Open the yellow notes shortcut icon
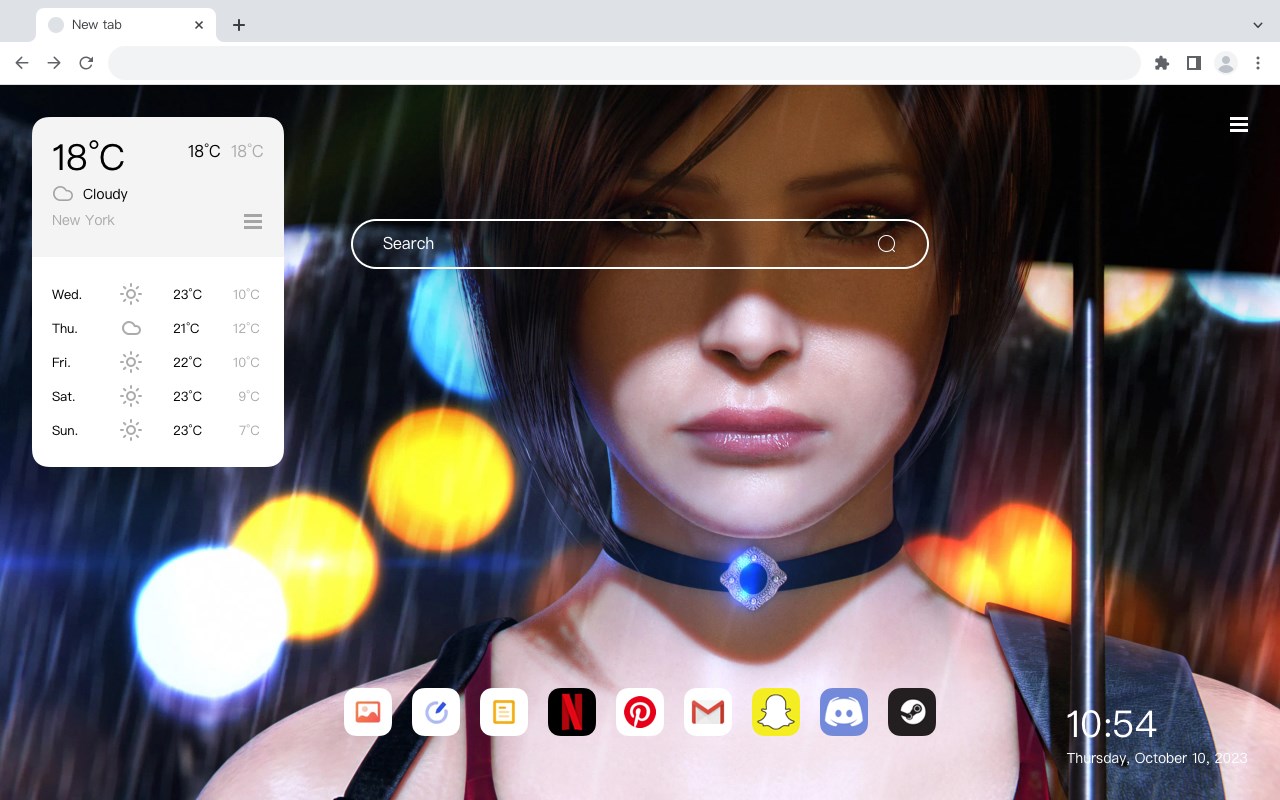This screenshot has width=1280, height=800. 504,712
